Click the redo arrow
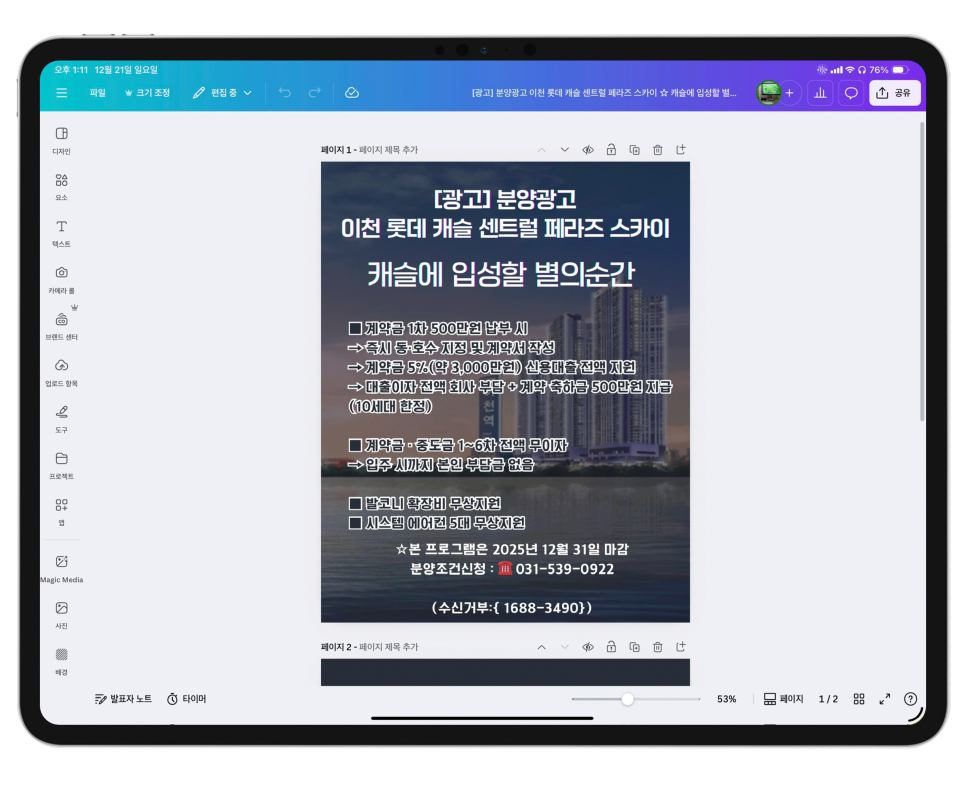Viewport: 966px width, 785px height. pyautogui.click(x=315, y=92)
